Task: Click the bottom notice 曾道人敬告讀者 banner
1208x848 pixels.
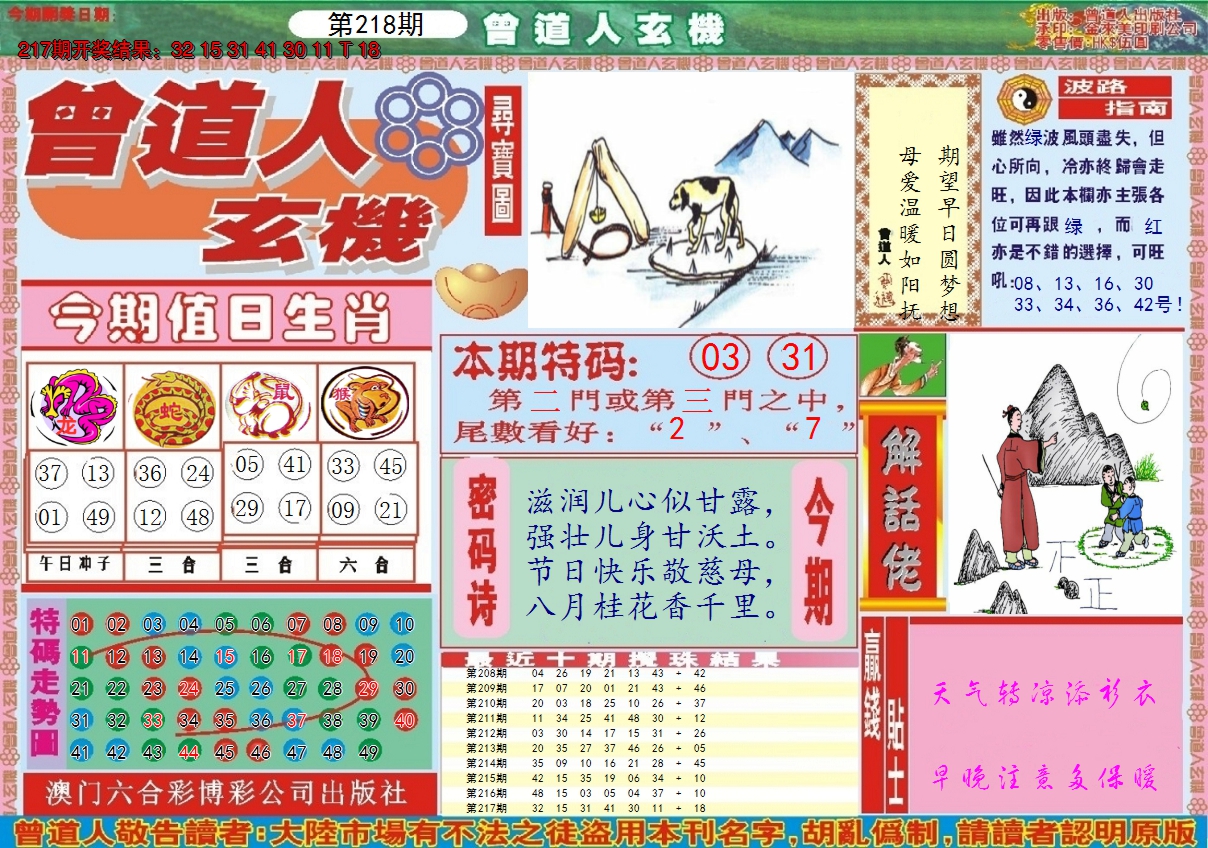Action: [x=604, y=831]
